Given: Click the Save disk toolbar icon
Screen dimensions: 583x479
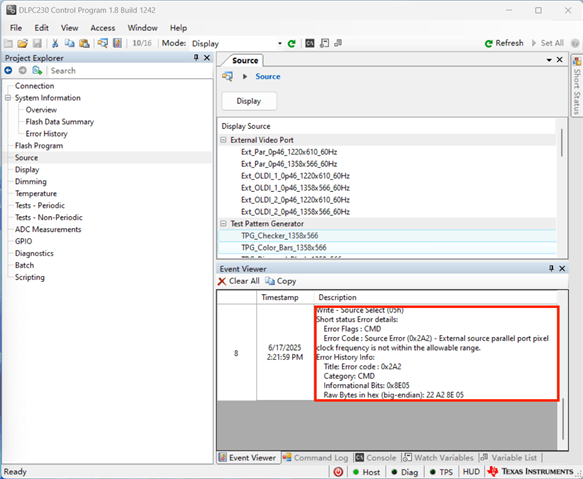Looking at the screenshot, I should [x=37, y=44].
